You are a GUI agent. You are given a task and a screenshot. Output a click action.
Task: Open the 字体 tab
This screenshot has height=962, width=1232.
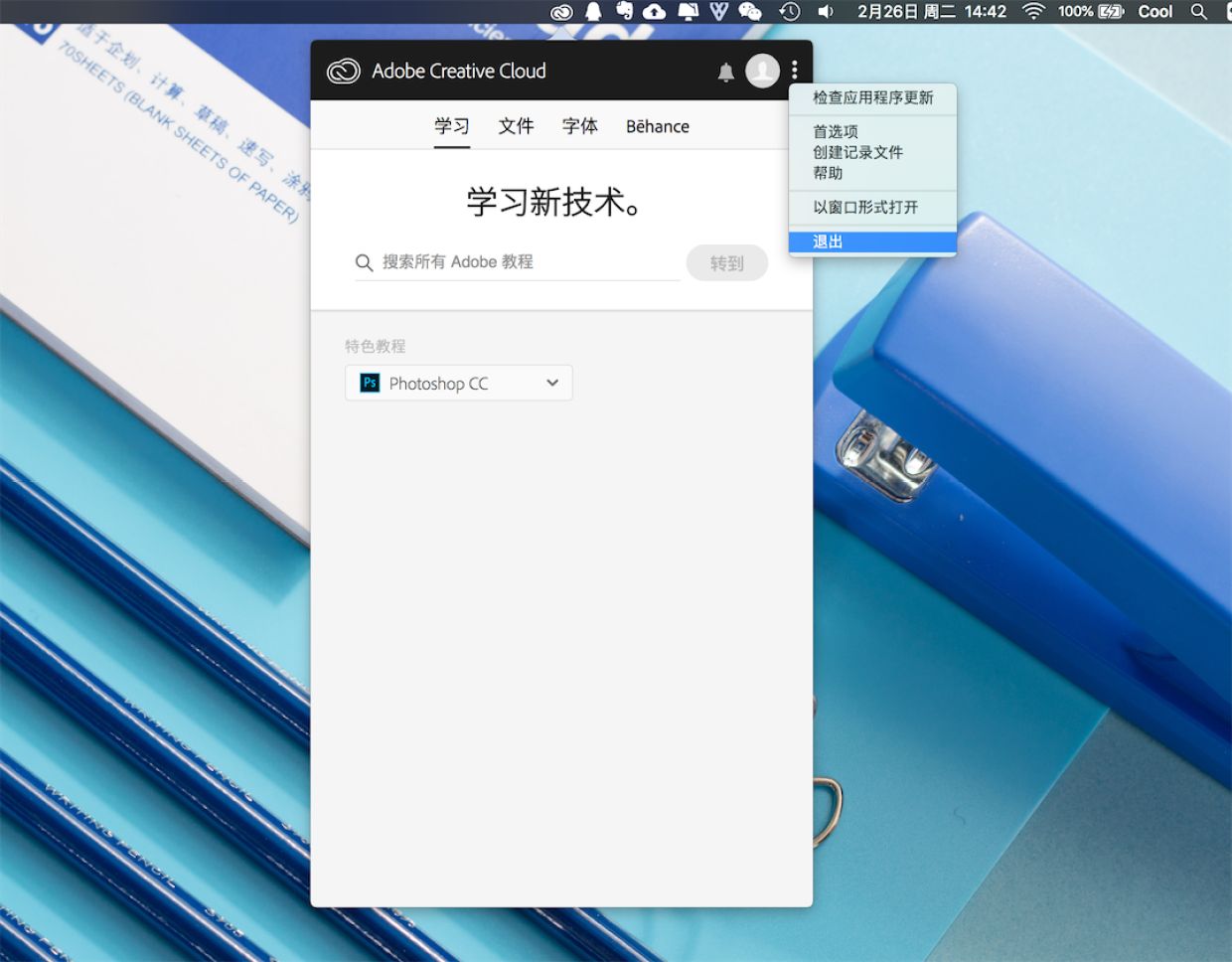[580, 126]
